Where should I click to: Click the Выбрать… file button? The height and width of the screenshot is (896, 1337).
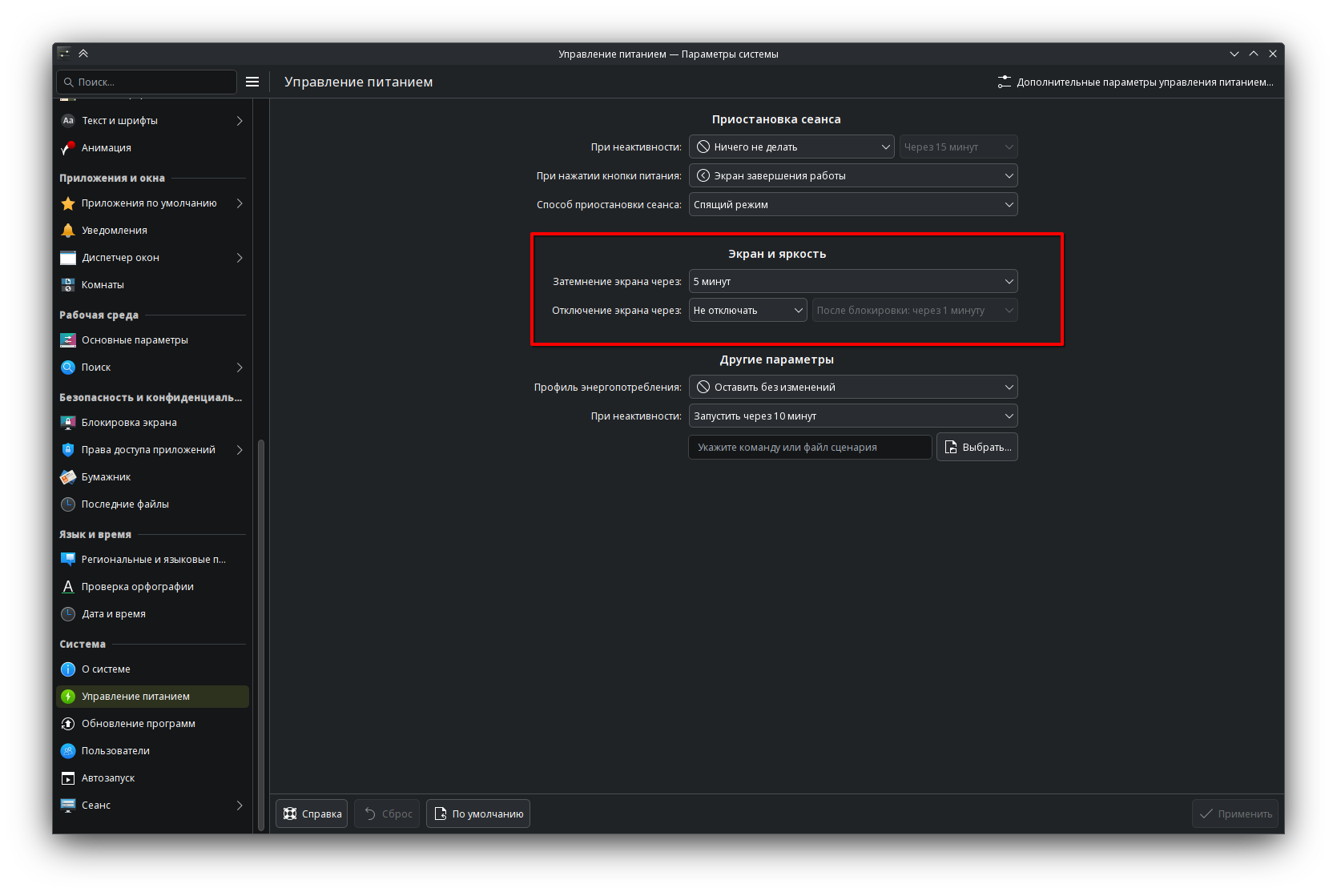[977, 447]
